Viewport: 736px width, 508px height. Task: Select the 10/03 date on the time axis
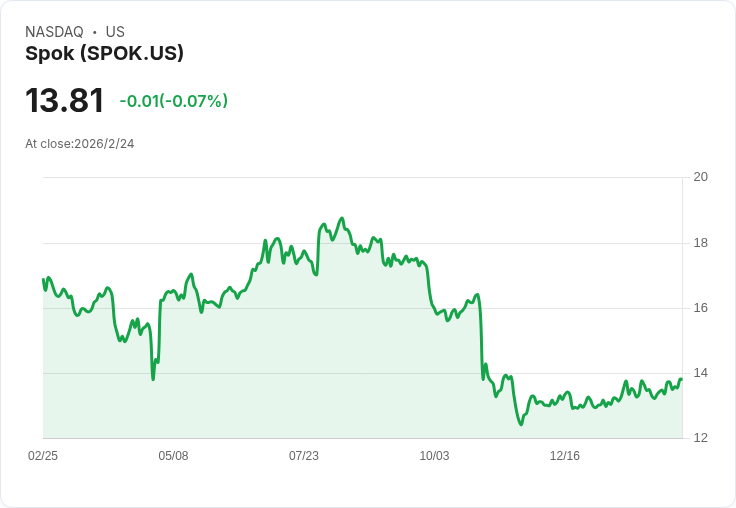coord(434,456)
